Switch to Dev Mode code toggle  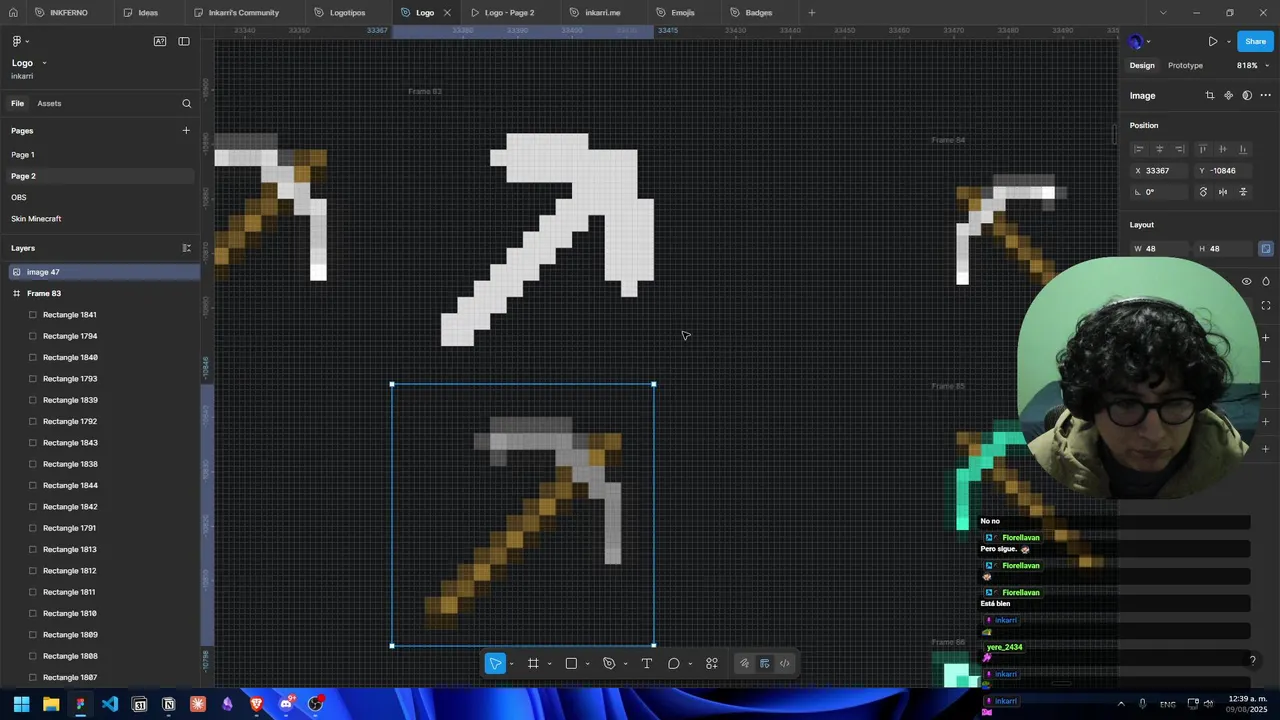(x=785, y=664)
